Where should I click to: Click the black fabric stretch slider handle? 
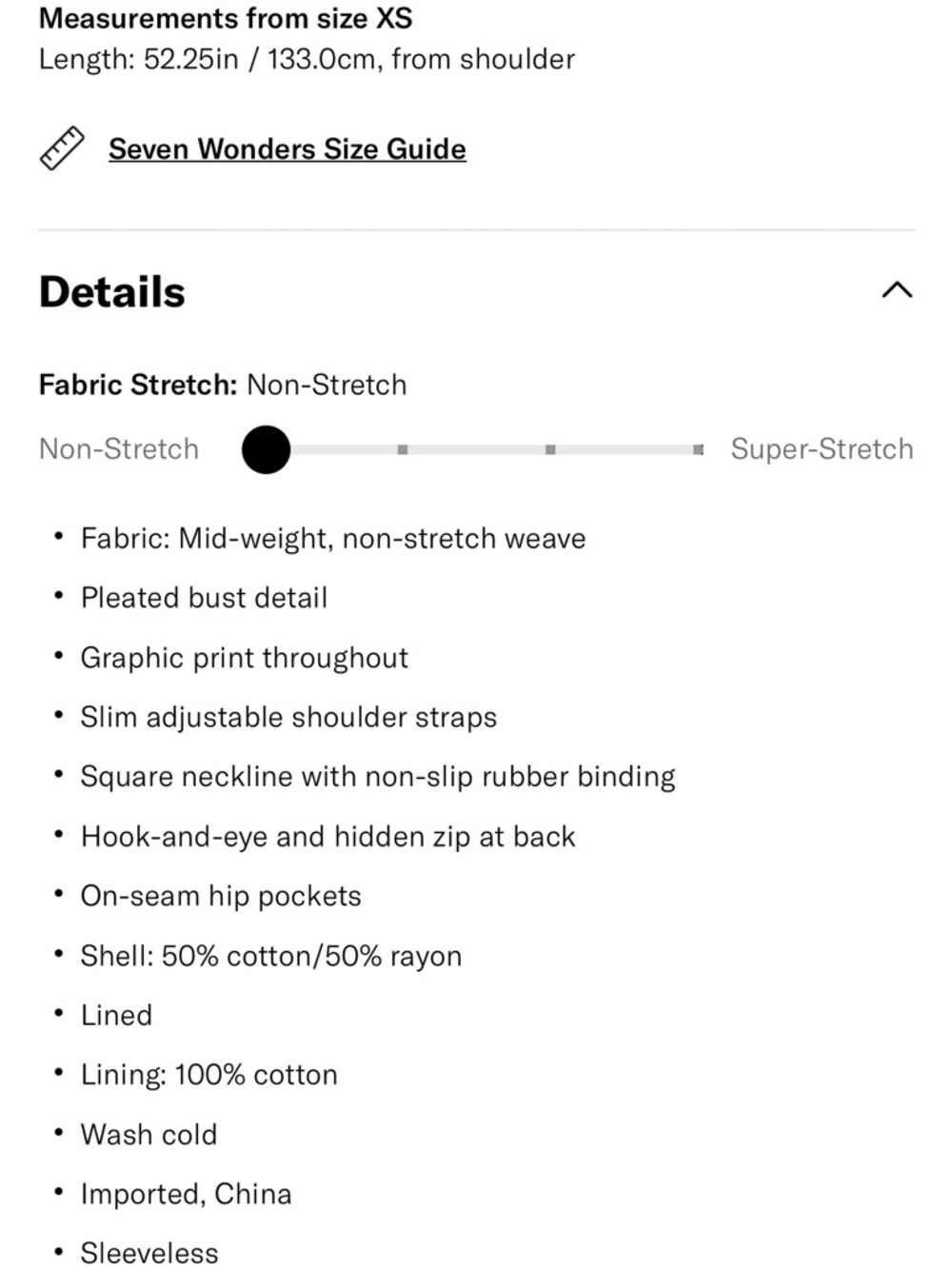(x=266, y=449)
